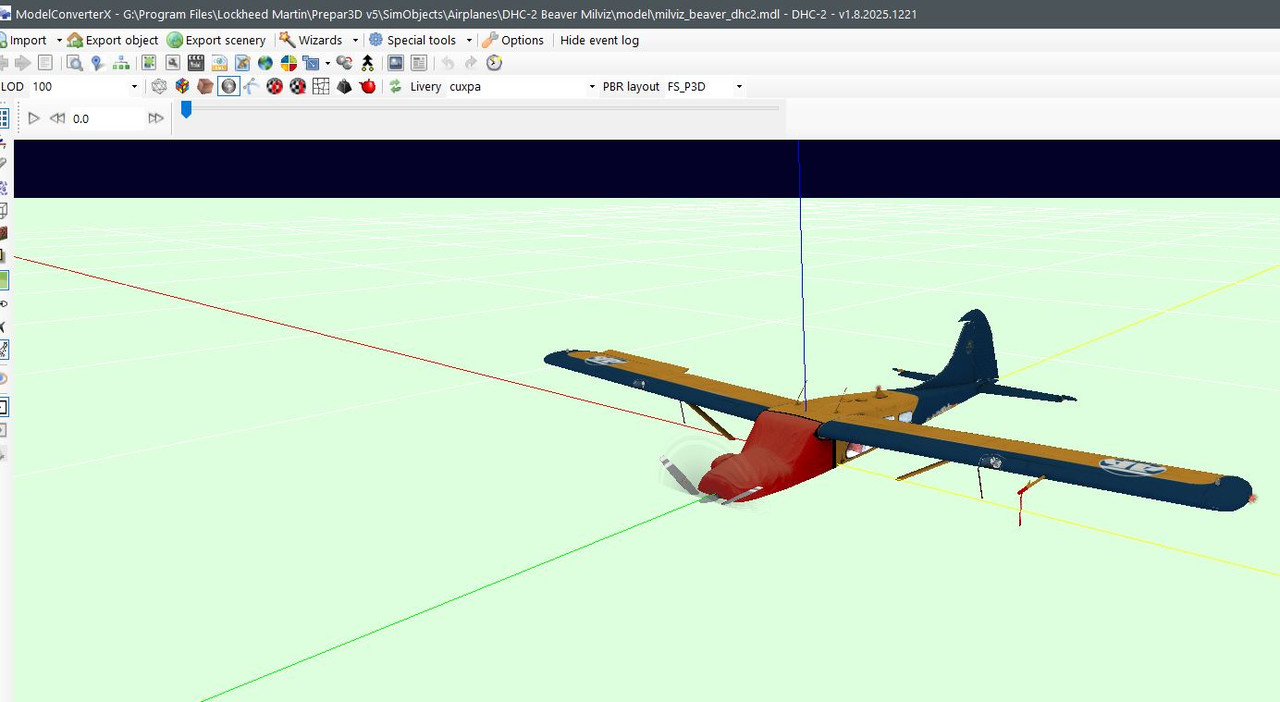Toggle the first red checkered ball mode
Screen dimensions: 1280x702
(274, 87)
